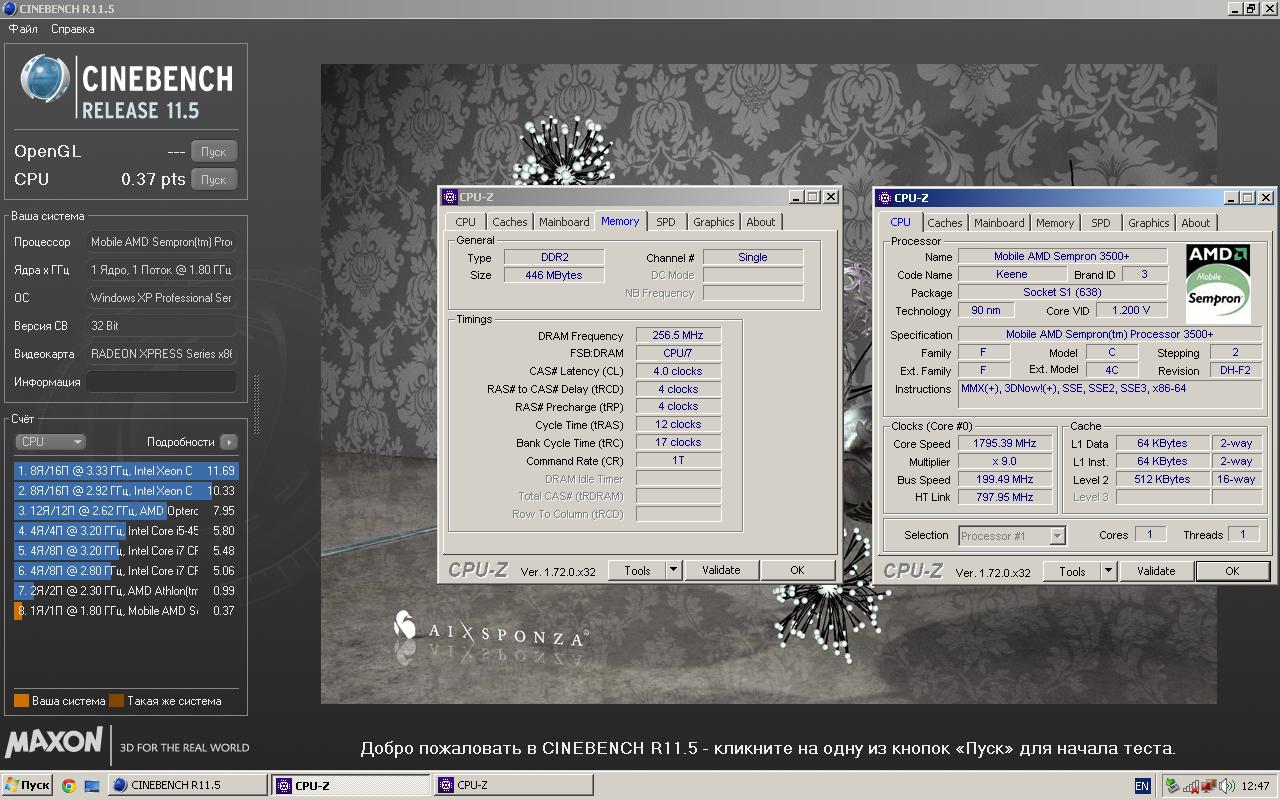
Task: Launch Chrome from the quick launch bar
Action: pos(69,786)
